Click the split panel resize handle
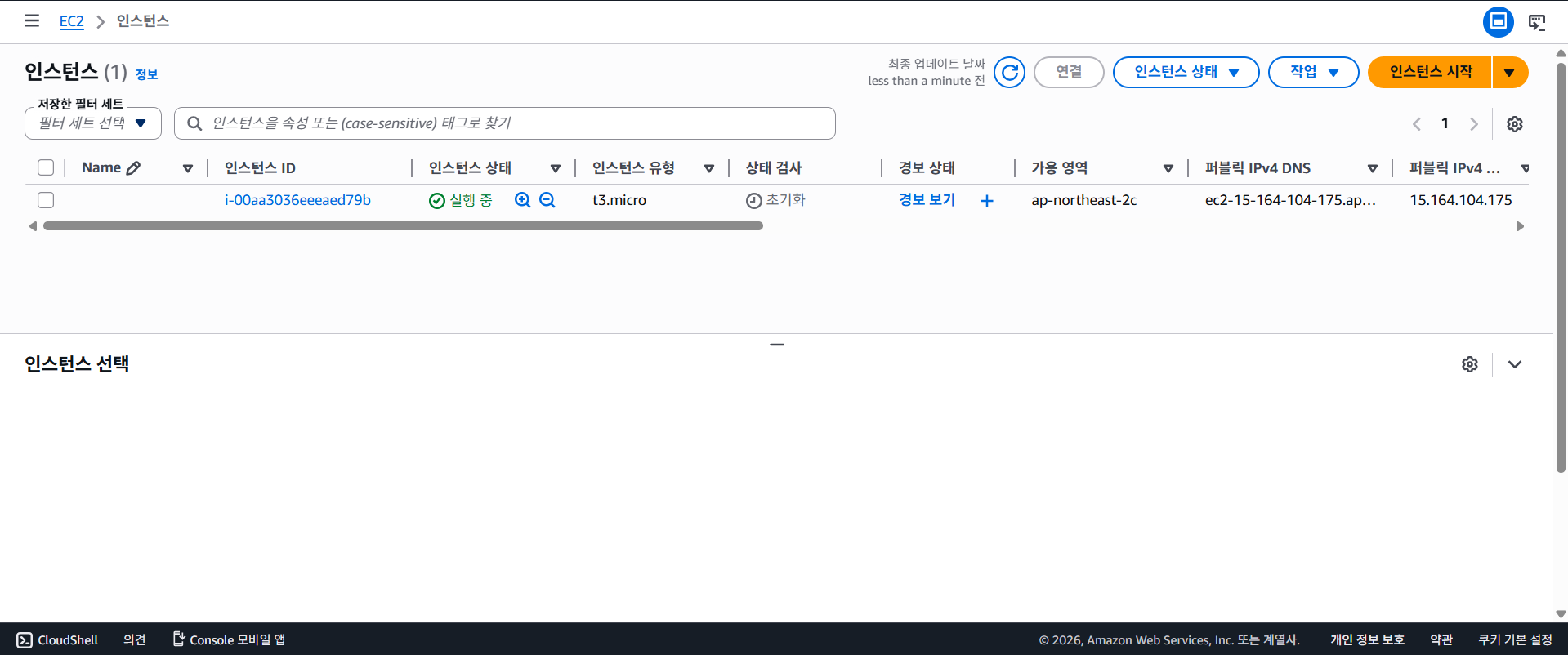This screenshot has width=1568, height=655. tap(777, 345)
